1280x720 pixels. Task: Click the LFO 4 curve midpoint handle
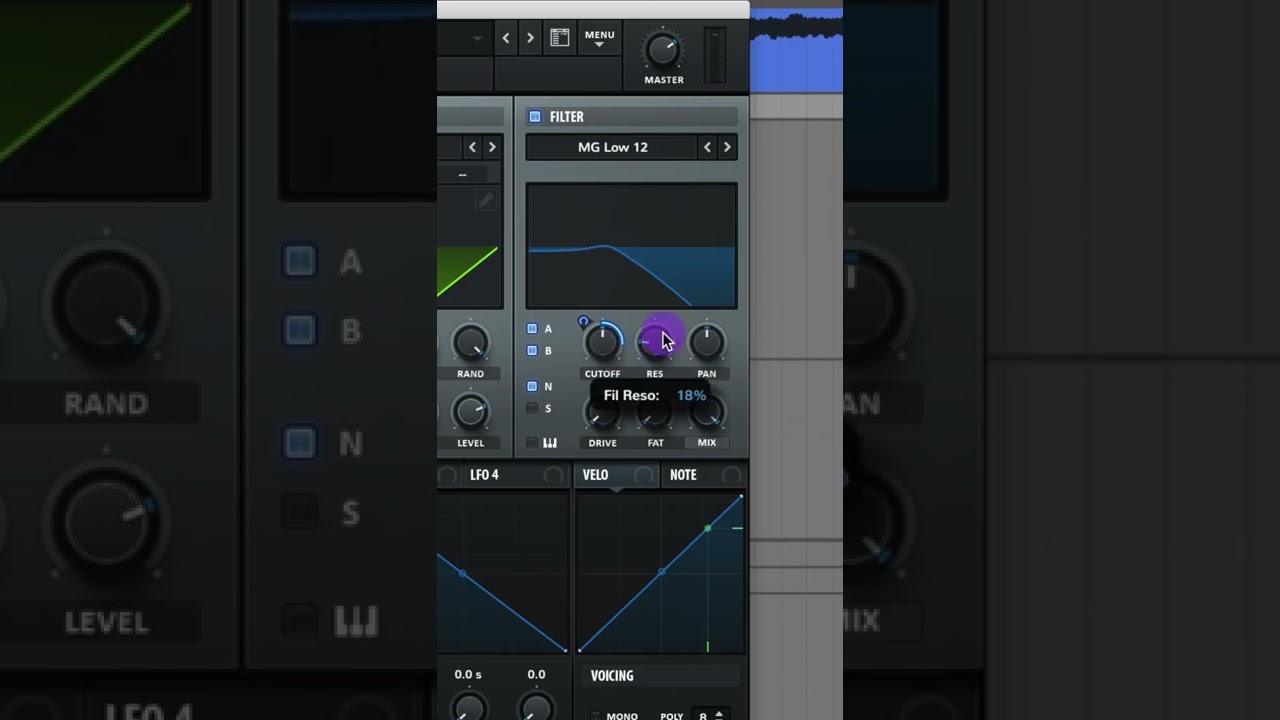pos(462,573)
